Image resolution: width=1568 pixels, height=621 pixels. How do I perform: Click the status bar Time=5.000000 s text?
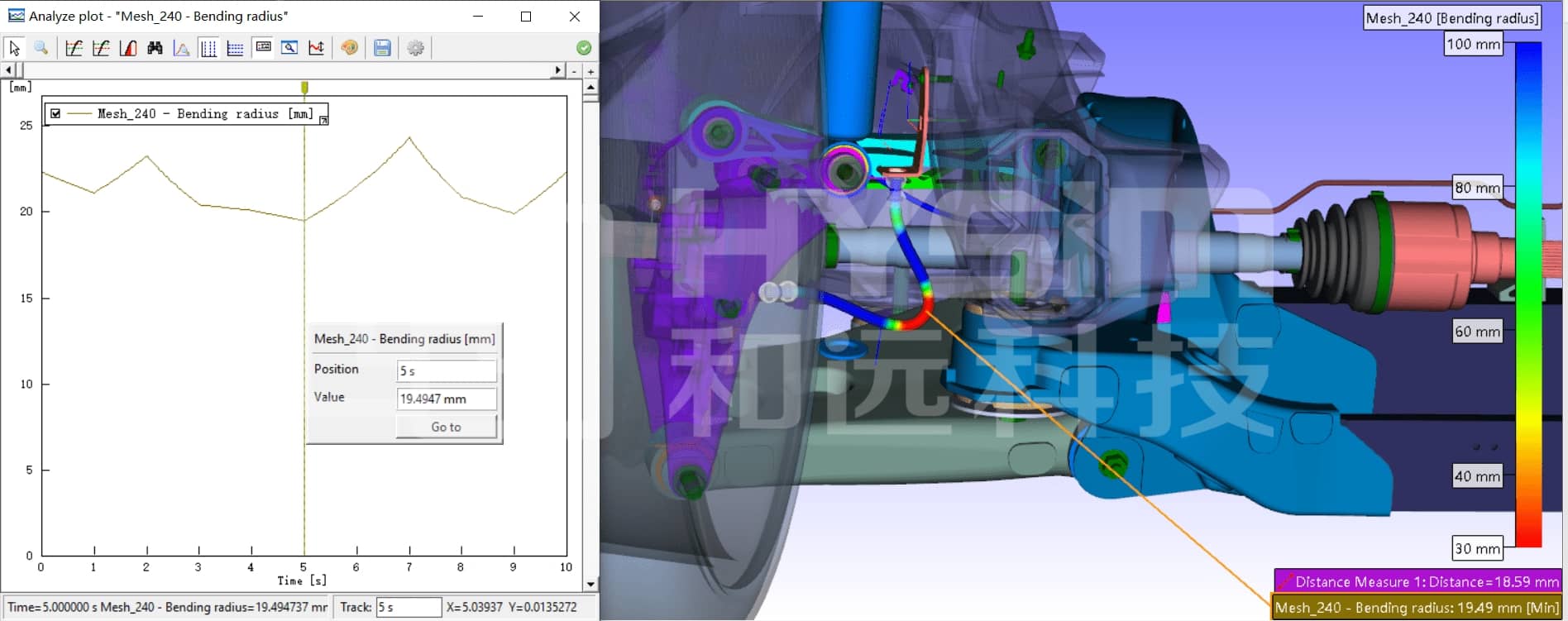(x=168, y=607)
